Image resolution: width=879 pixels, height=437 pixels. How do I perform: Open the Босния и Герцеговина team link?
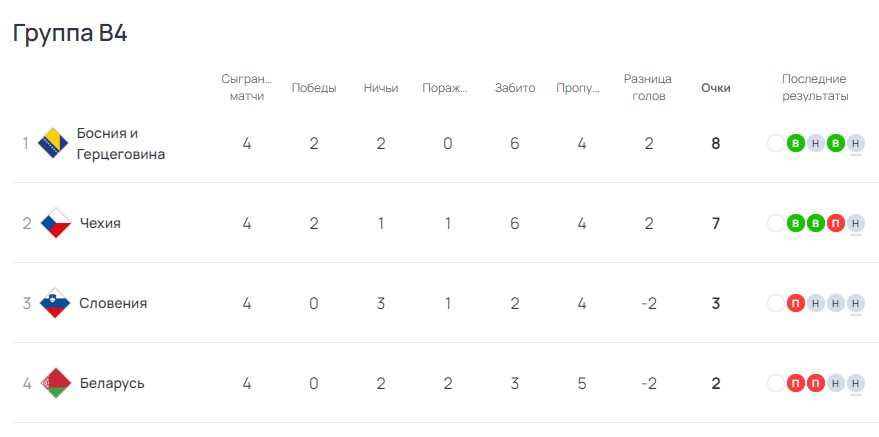(x=121, y=143)
